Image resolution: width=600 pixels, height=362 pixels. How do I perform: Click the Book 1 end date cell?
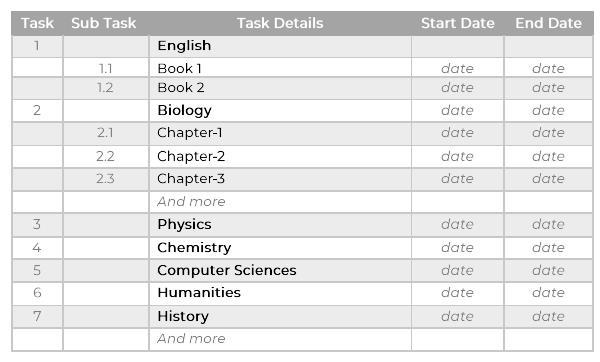click(548, 68)
